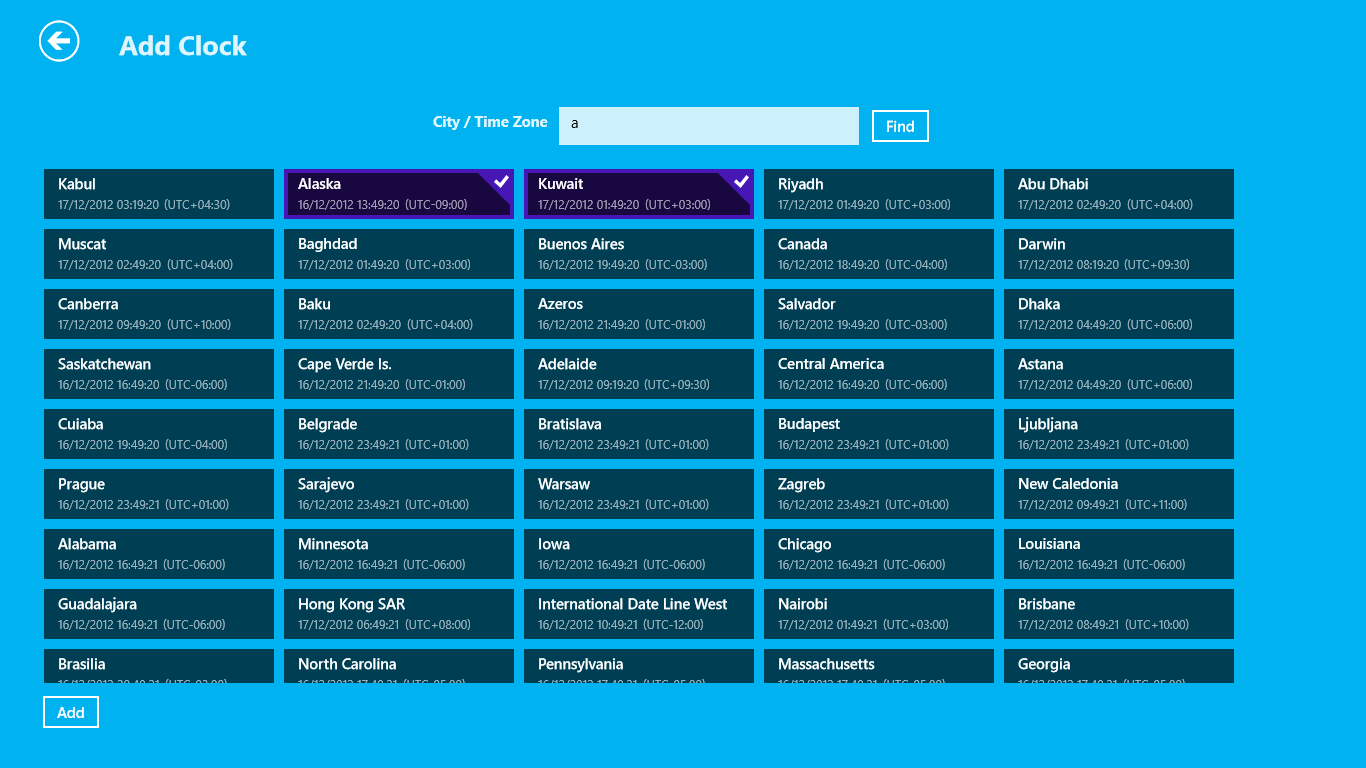Click the back arrow icon
Viewport: 1366px width, 768px height.
tap(59, 41)
